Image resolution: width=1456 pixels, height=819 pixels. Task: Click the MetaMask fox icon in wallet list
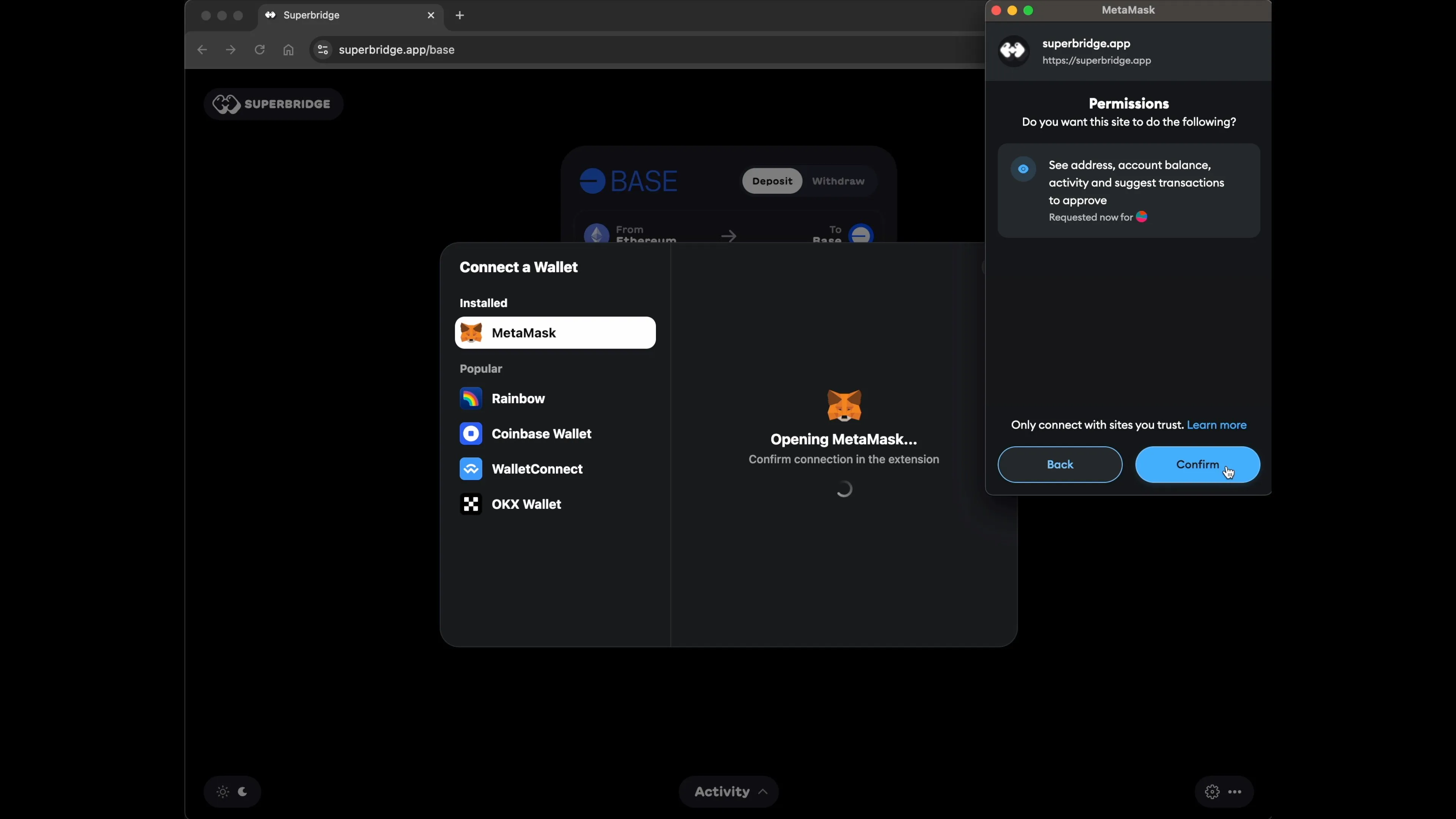coord(471,333)
